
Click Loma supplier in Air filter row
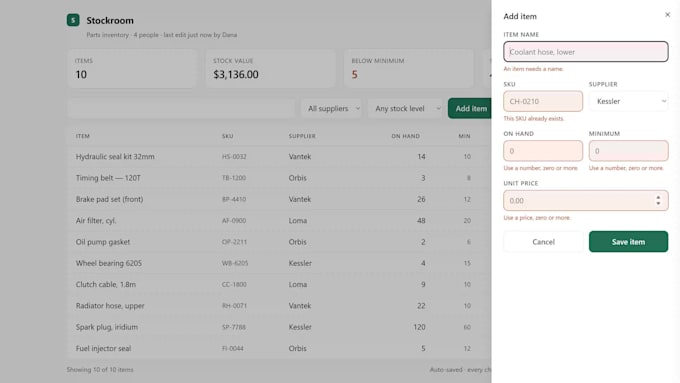coord(298,220)
